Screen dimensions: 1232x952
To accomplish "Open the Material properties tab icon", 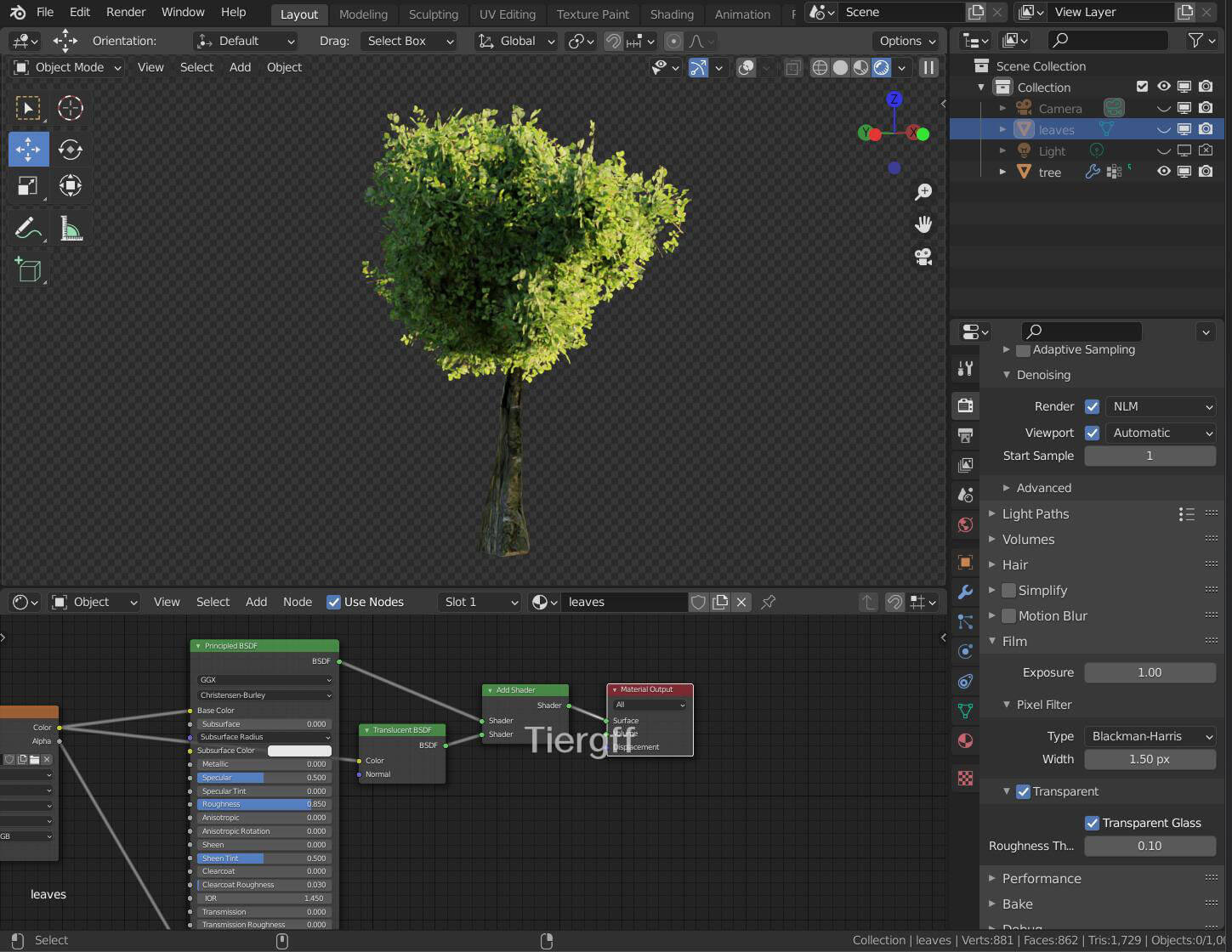I will click(965, 740).
